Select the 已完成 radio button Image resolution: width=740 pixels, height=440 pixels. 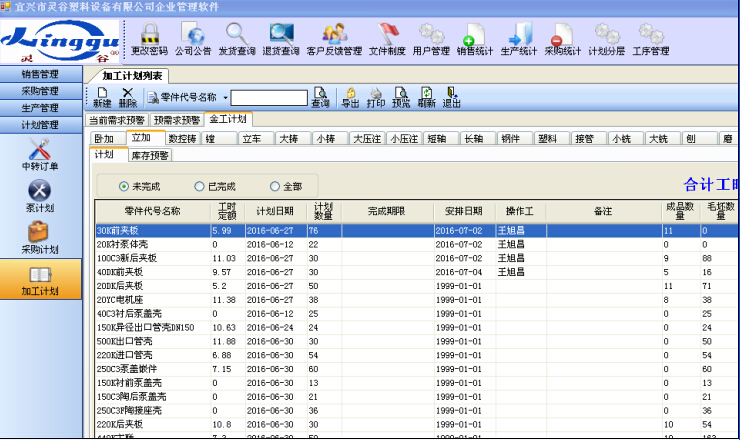point(199,186)
